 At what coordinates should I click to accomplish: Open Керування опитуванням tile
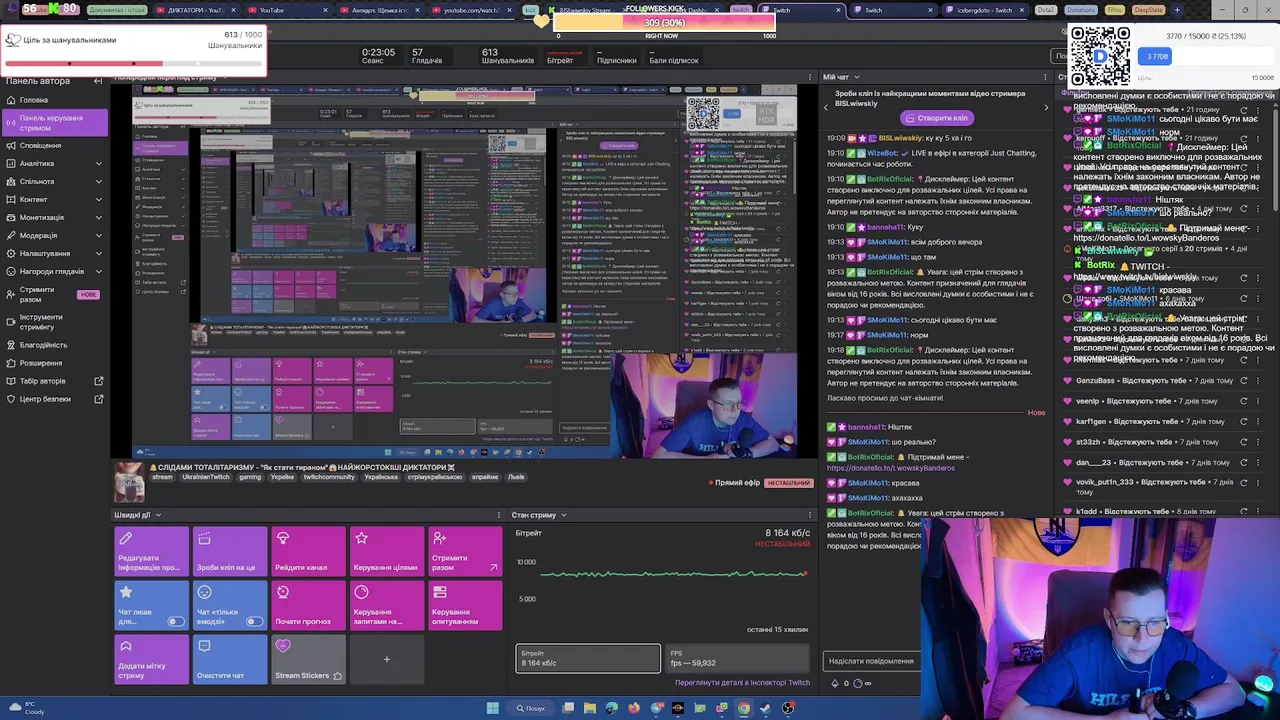pos(465,607)
